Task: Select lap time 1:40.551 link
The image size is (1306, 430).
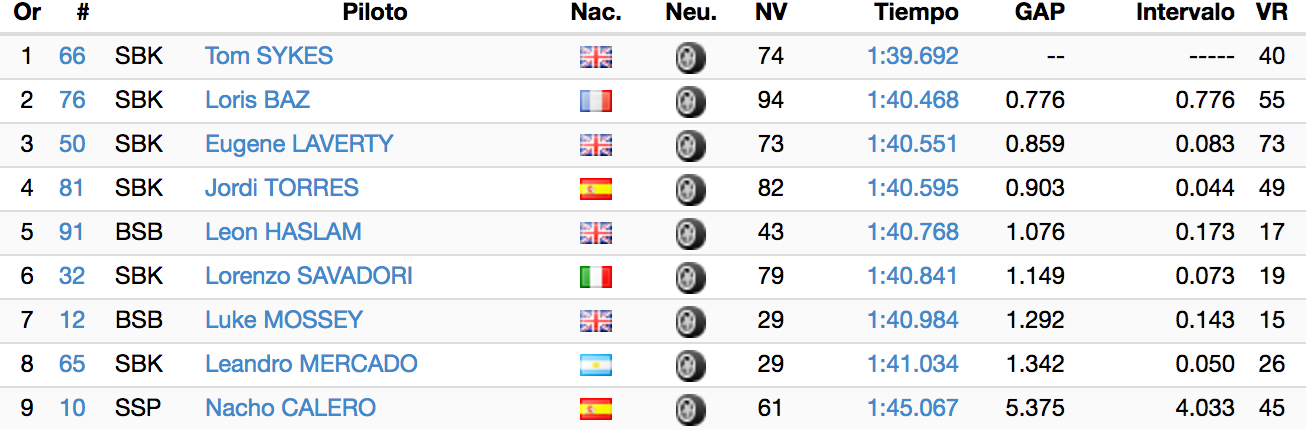Action: pyautogui.click(x=912, y=144)
